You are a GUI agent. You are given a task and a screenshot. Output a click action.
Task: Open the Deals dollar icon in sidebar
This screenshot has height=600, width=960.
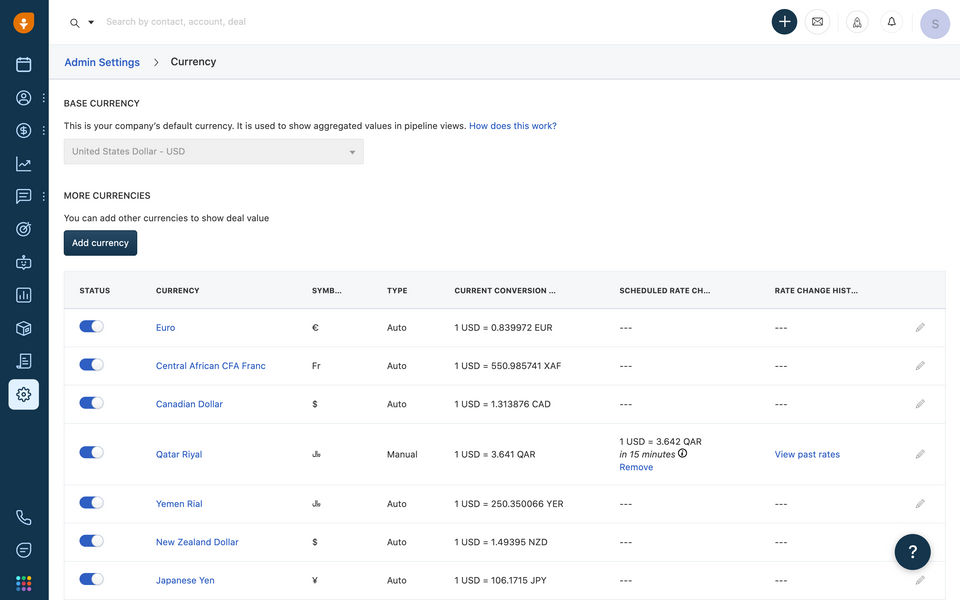pyautogui.click(x=24, y=130)
